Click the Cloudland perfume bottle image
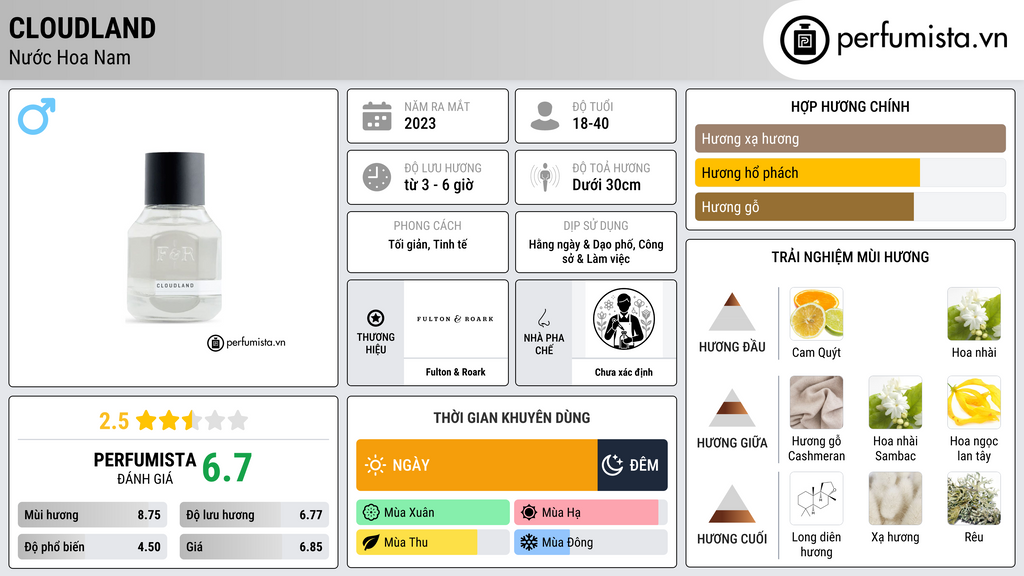 (174, 238)
